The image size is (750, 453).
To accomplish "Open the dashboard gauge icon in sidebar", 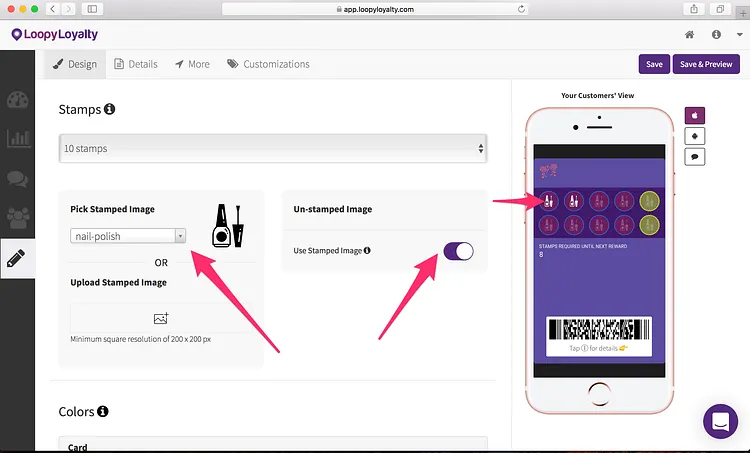I will pos(18,100).
